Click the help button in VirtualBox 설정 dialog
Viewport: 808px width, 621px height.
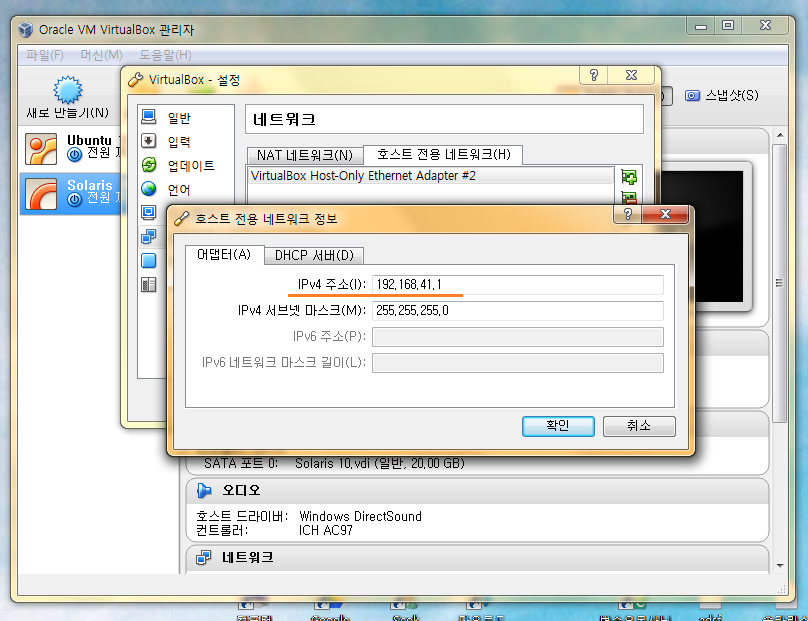[594, 75]
